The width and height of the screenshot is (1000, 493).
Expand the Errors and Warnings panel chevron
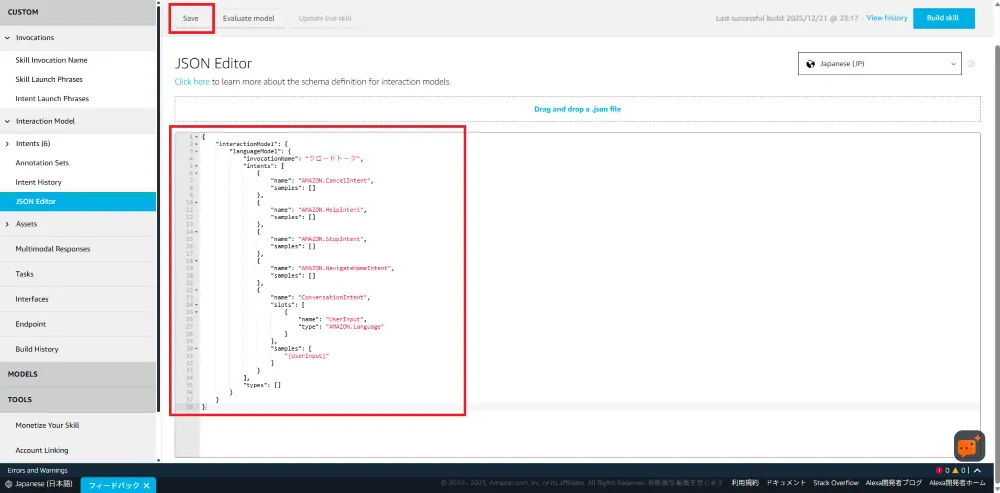pyautogui.click(x=977, y=470)
